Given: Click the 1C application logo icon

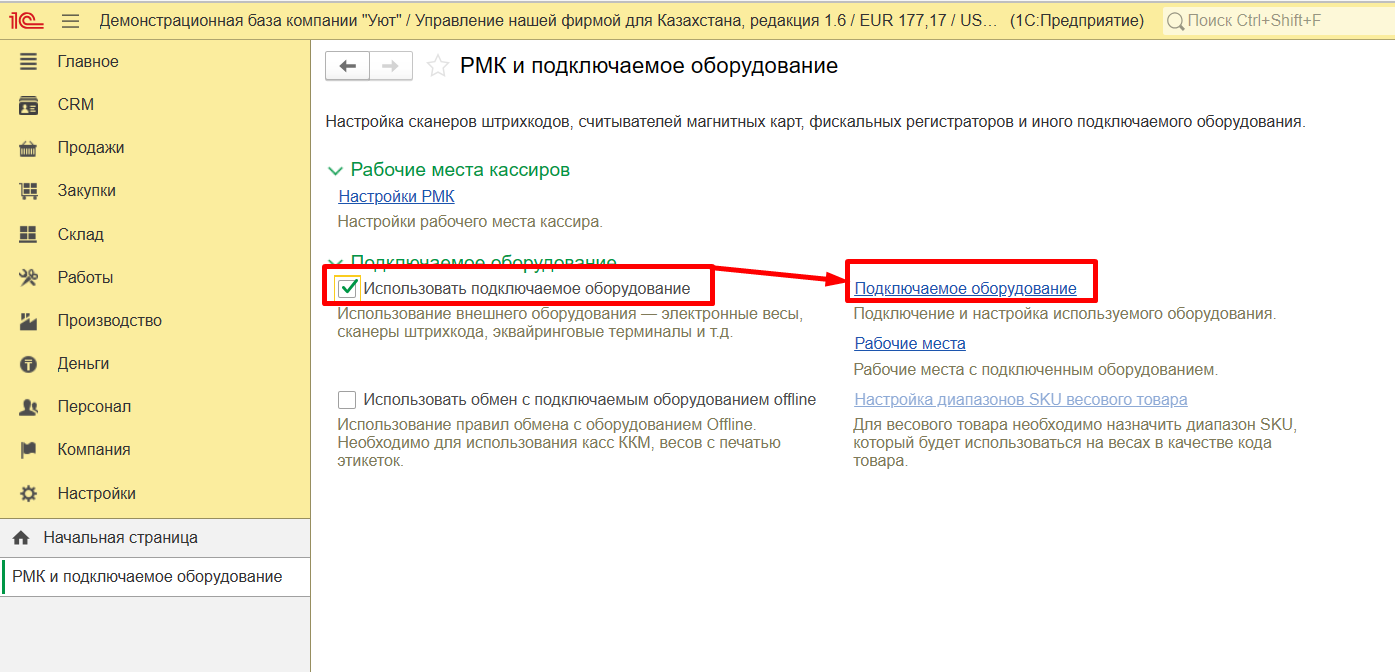Looking at the screenshot, I should (24, 21).
